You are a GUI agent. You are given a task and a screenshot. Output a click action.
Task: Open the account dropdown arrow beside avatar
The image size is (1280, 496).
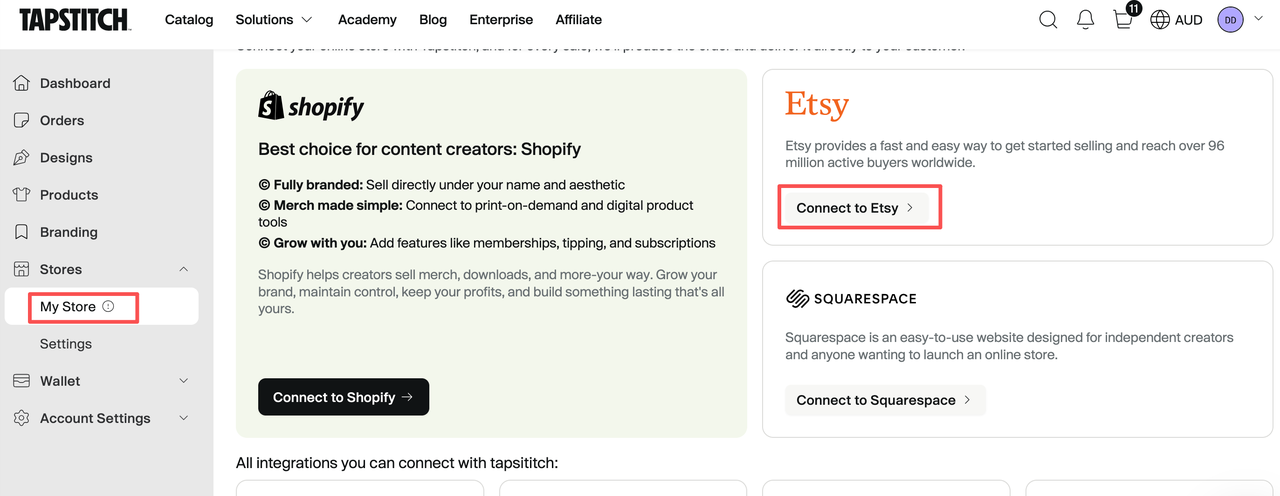click(1258, 19)
